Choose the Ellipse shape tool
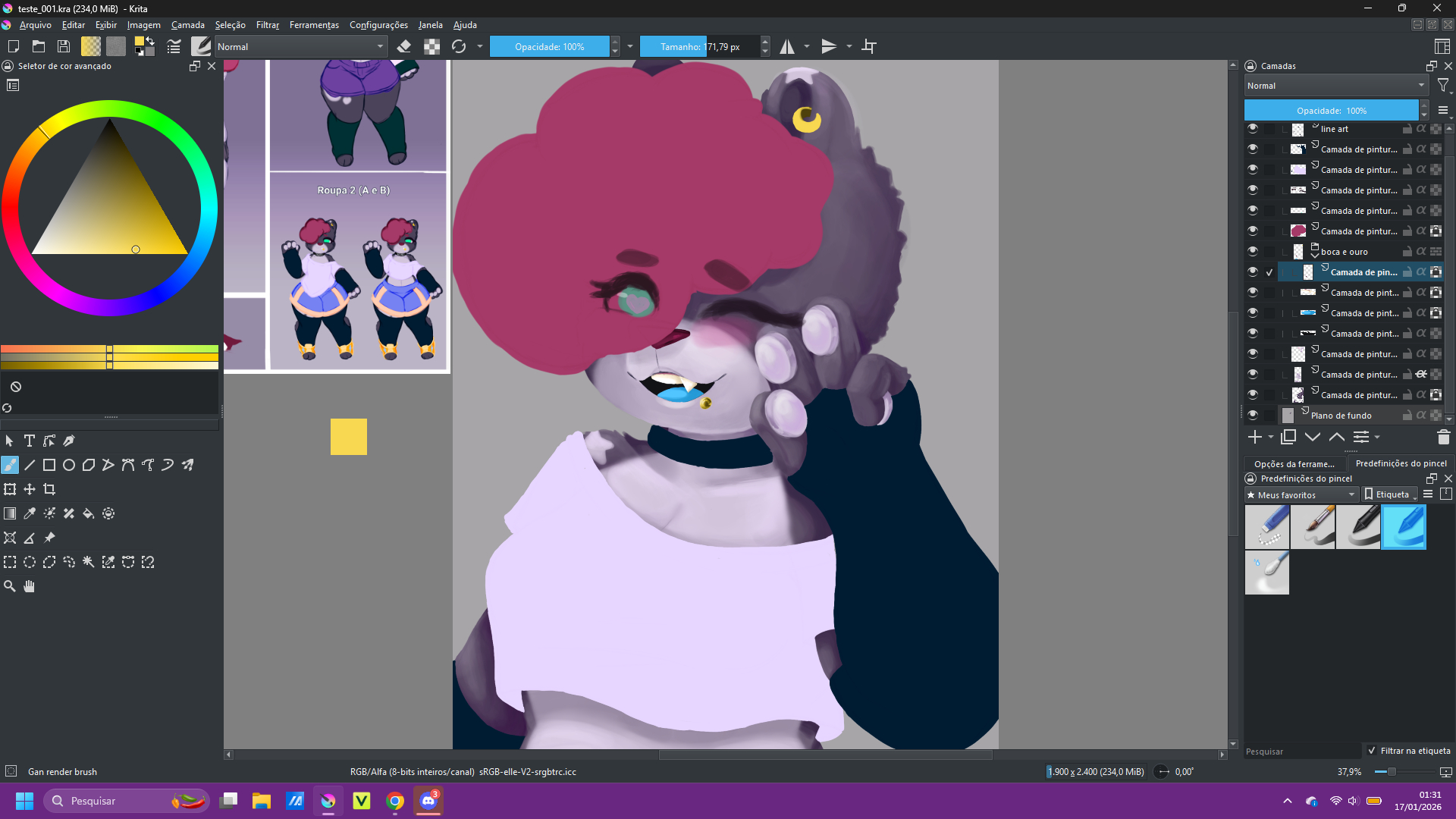The height and width of the screenshot is (819, 1456). coord(69,465)
